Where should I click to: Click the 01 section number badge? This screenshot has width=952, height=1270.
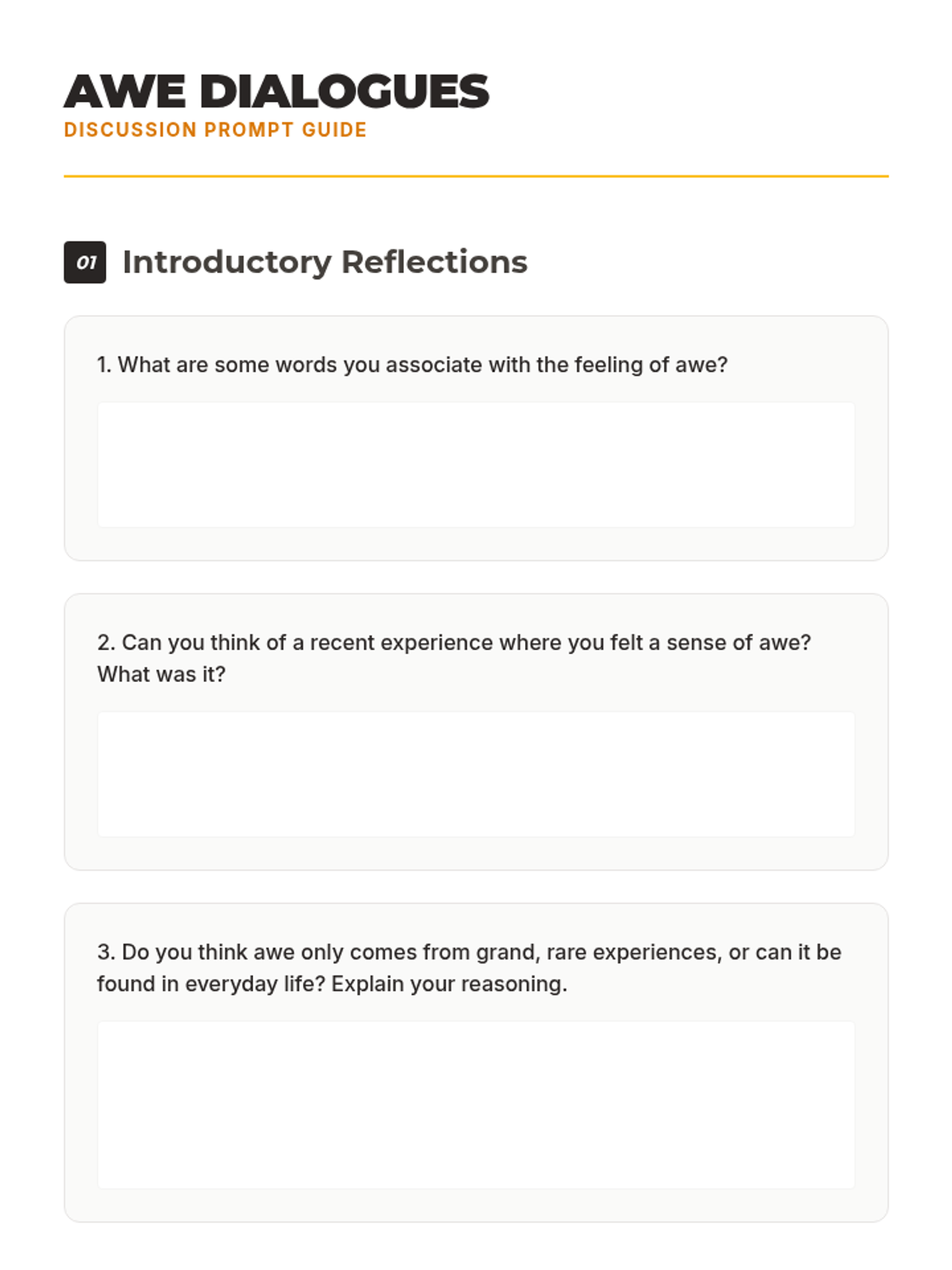click(85, 263)
